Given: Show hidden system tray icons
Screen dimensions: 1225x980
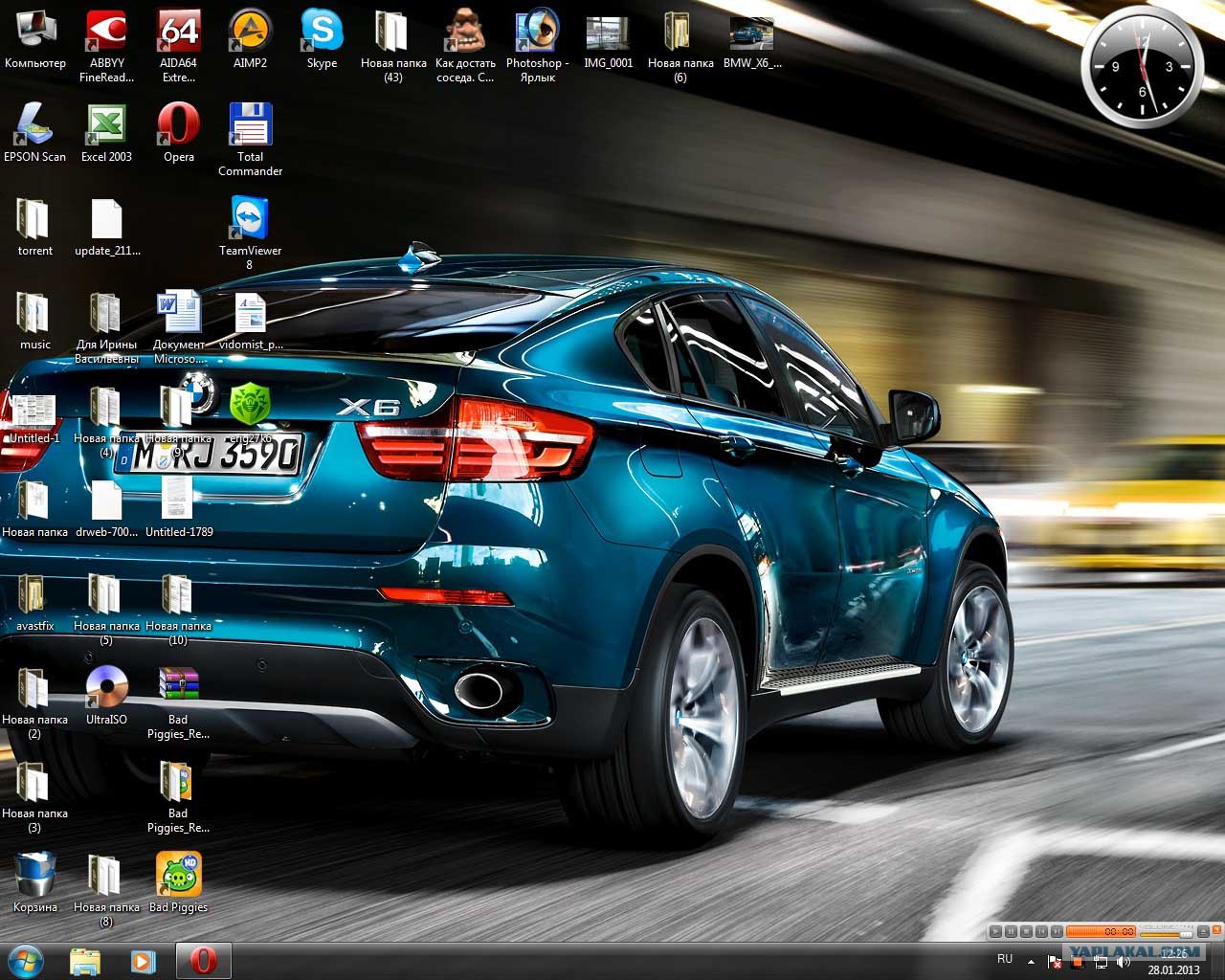Looking at the screenshot, I should (x=1031, y=960).
